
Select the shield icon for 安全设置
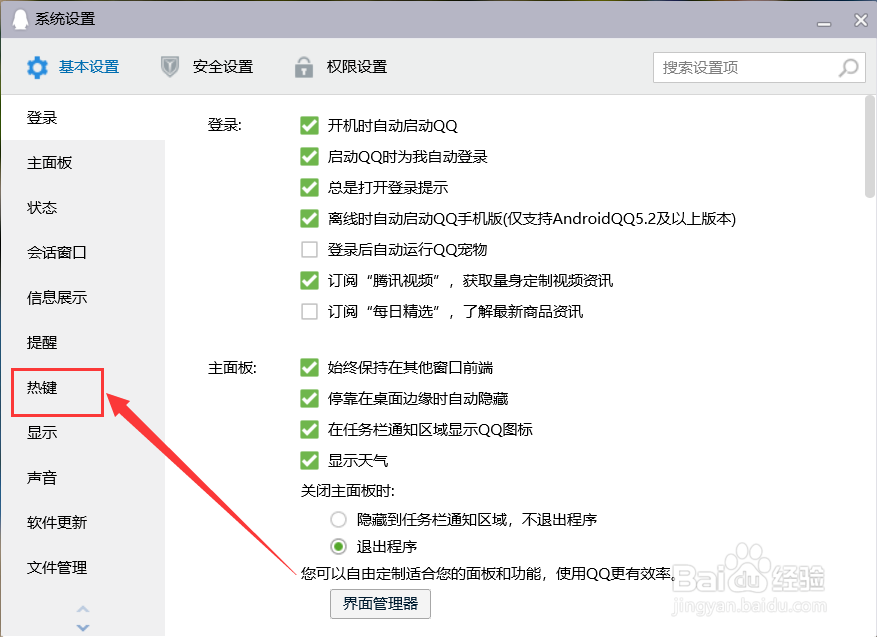(169, 66)
